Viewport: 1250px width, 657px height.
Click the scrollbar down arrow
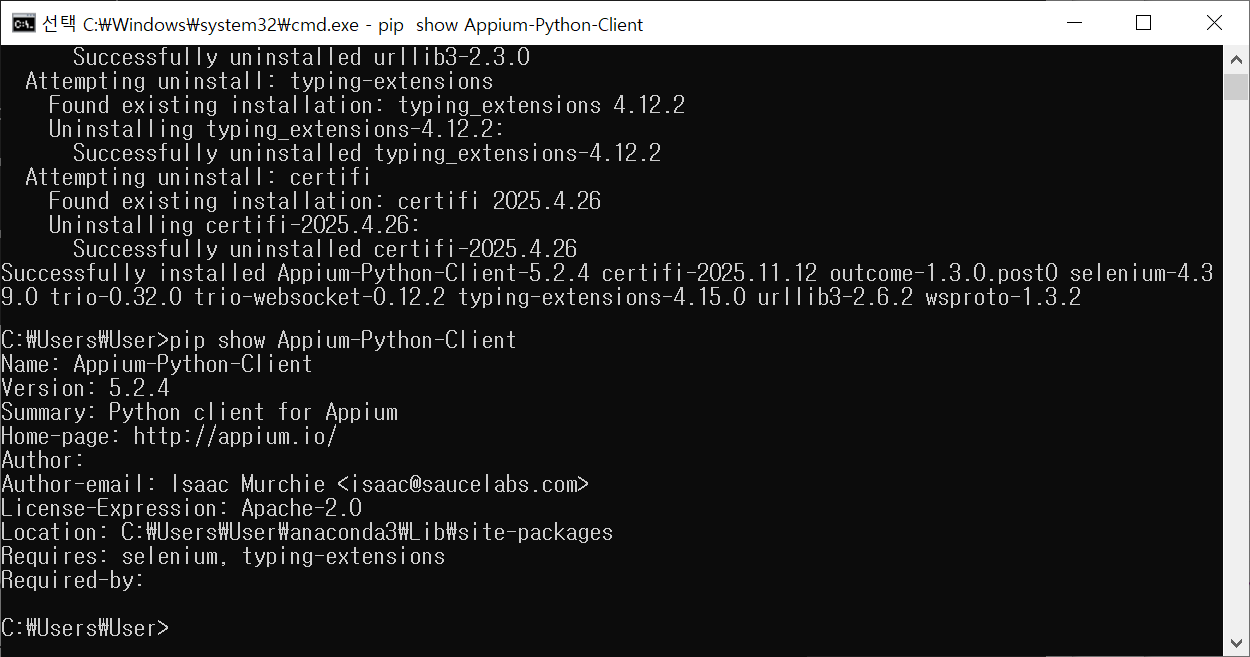pyautogui.click(x=1236, y=643)
